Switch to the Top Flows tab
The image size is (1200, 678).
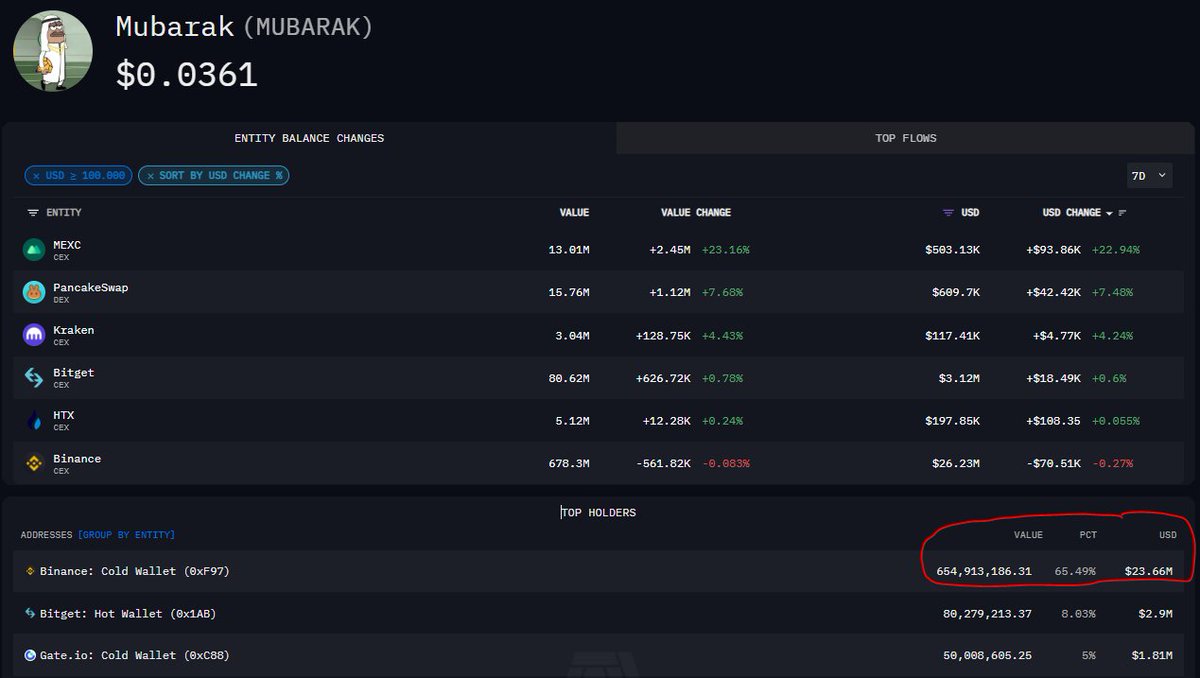tap(906, 138)
